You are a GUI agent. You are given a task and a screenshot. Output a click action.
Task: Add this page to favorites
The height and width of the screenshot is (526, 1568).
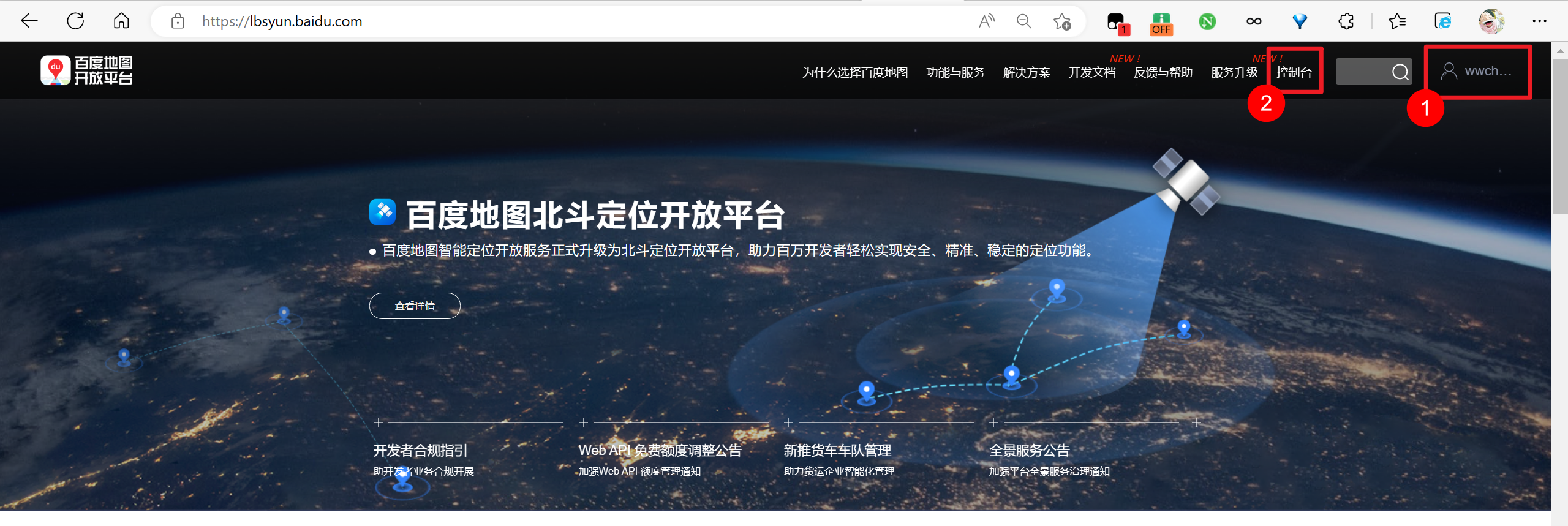pos(1062,21)
